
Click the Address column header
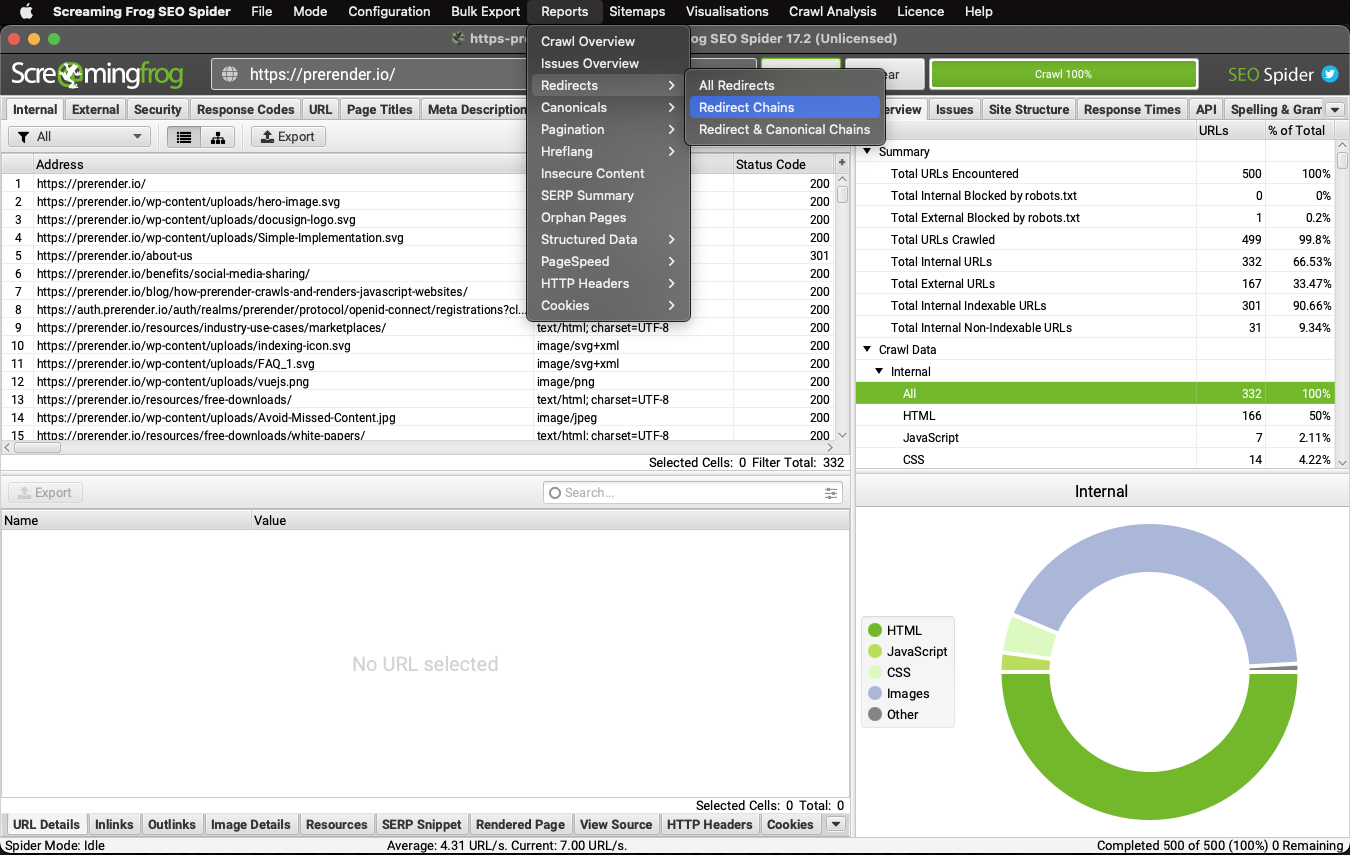[283, 164]
